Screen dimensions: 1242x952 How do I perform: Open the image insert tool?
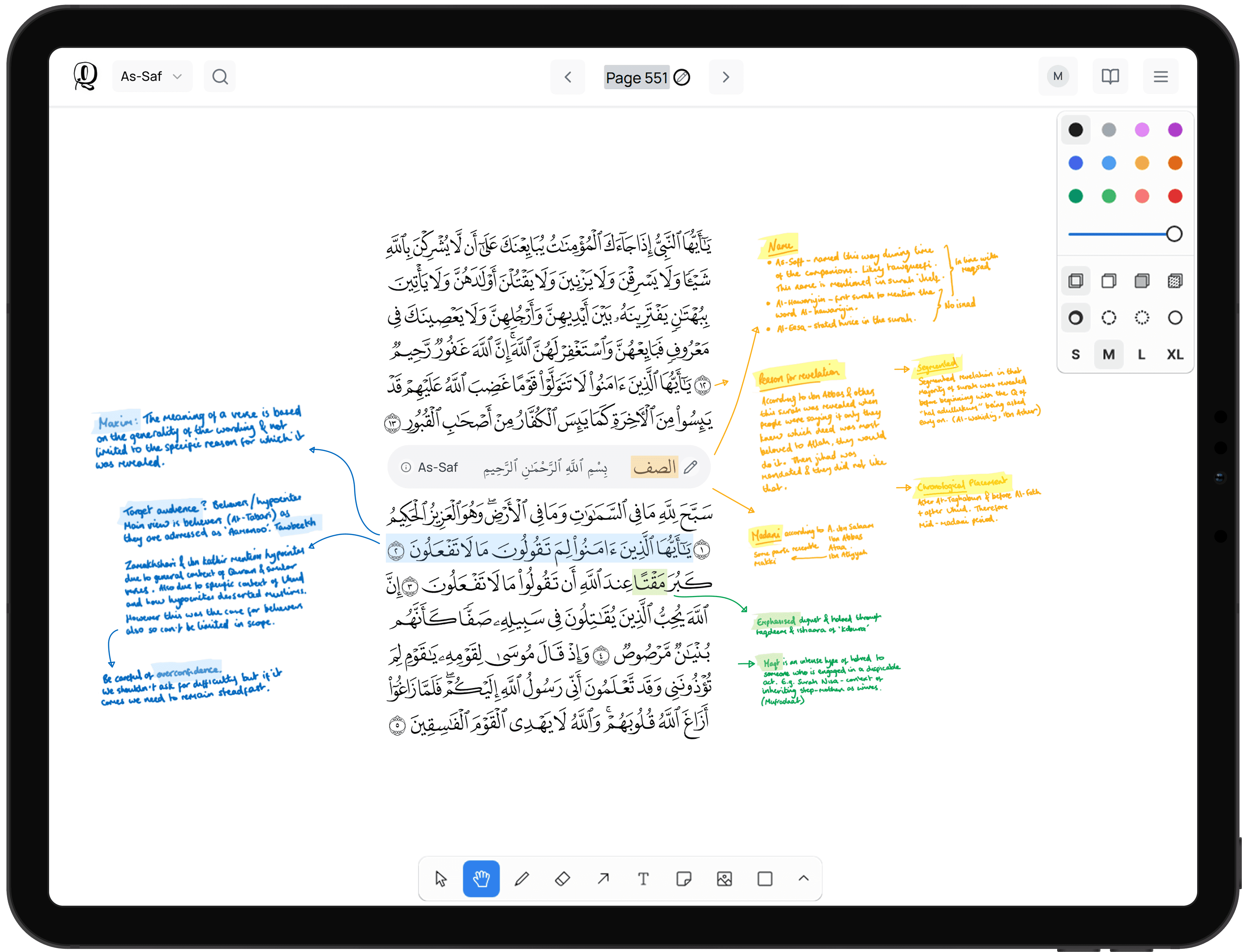click(725, 878)
